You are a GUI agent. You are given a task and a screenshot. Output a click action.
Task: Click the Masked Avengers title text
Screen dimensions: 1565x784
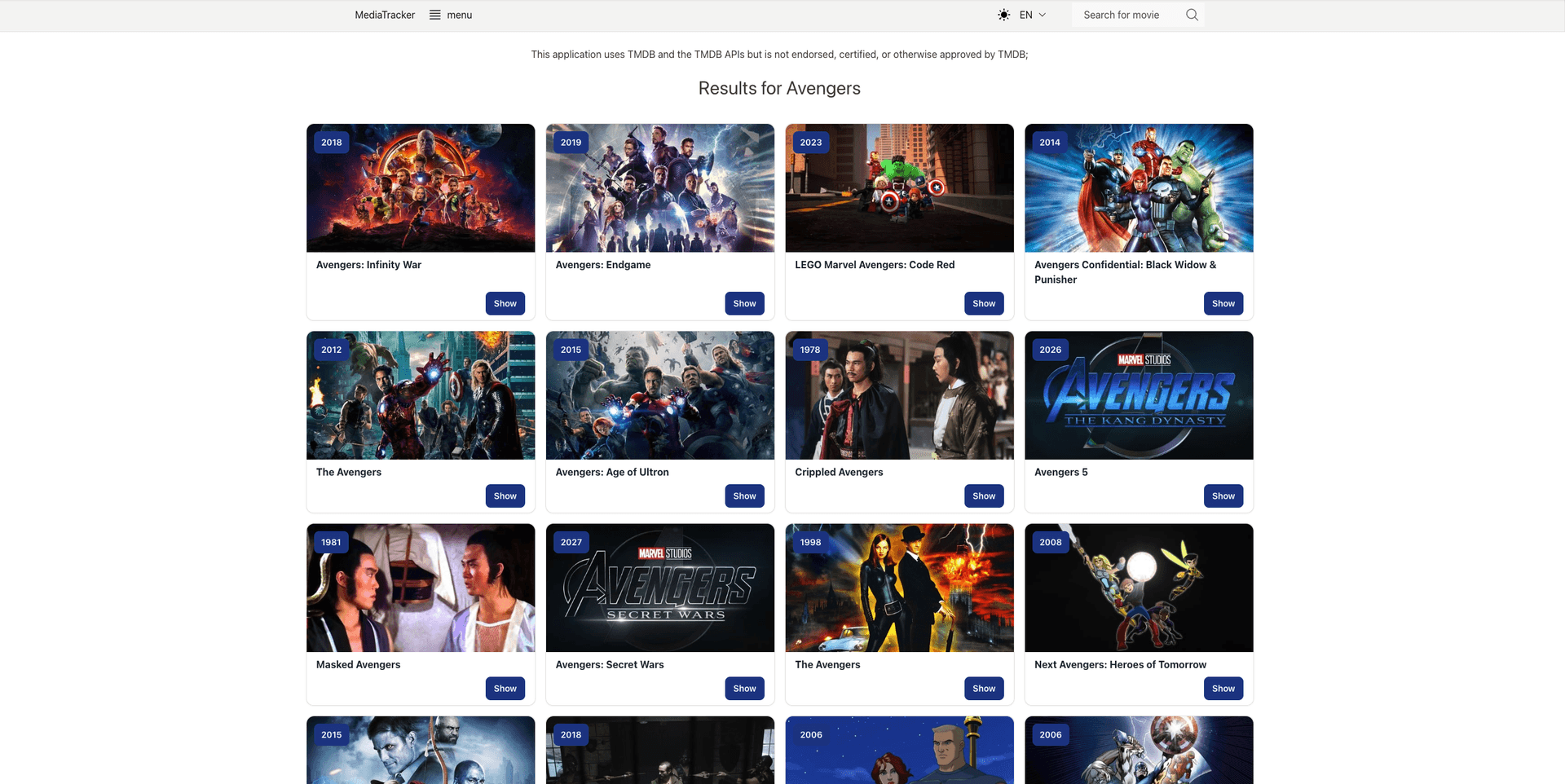(x=359, y=664)
